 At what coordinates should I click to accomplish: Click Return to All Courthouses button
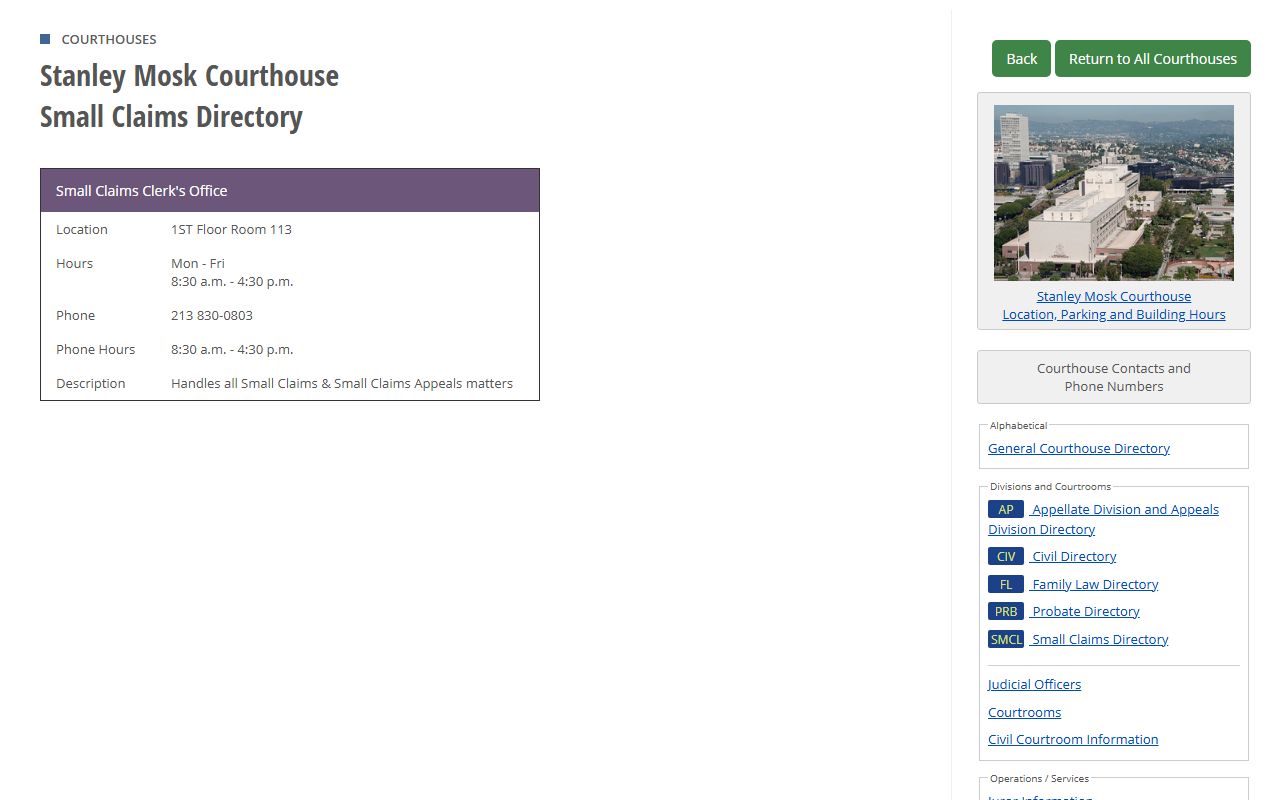[x=1153, y=59]
